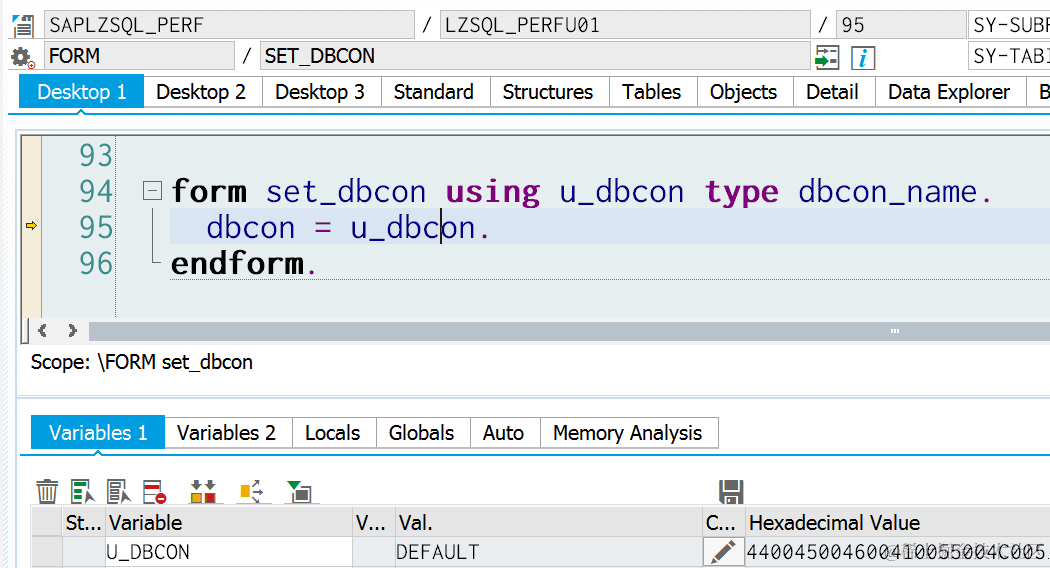Click the V... column header

tap(374, 522)
